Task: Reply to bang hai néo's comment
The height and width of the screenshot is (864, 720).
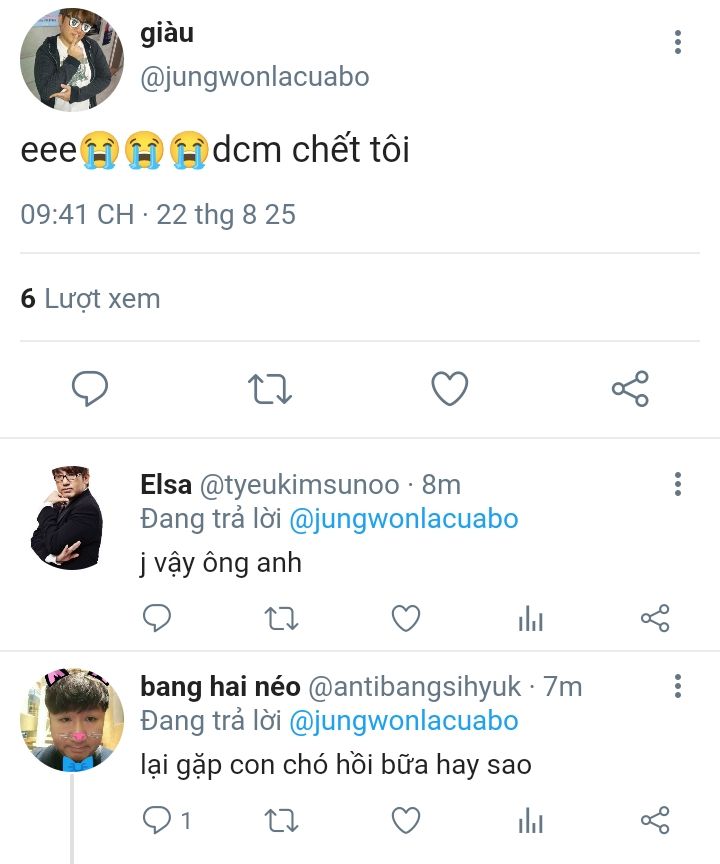Action: [157, 821]
